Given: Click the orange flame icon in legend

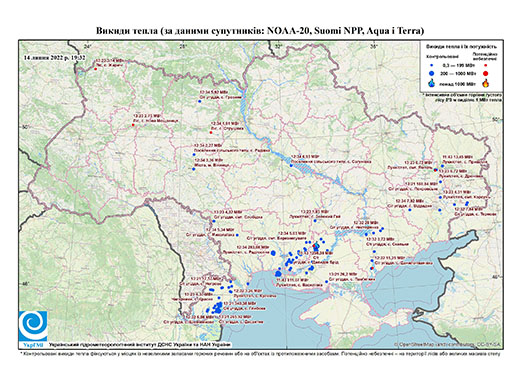Looking at the screenshot, I should (486, 84).
